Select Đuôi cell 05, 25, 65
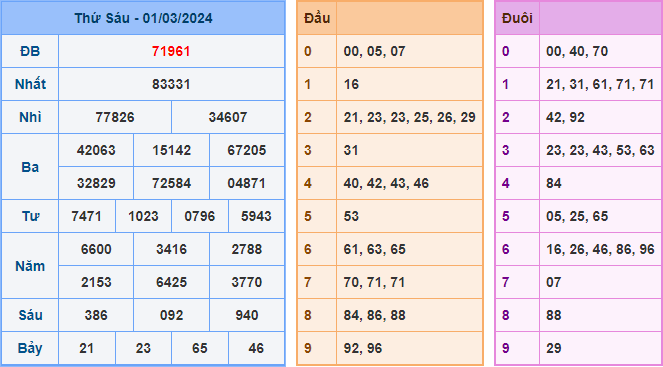 pos(601,216)
